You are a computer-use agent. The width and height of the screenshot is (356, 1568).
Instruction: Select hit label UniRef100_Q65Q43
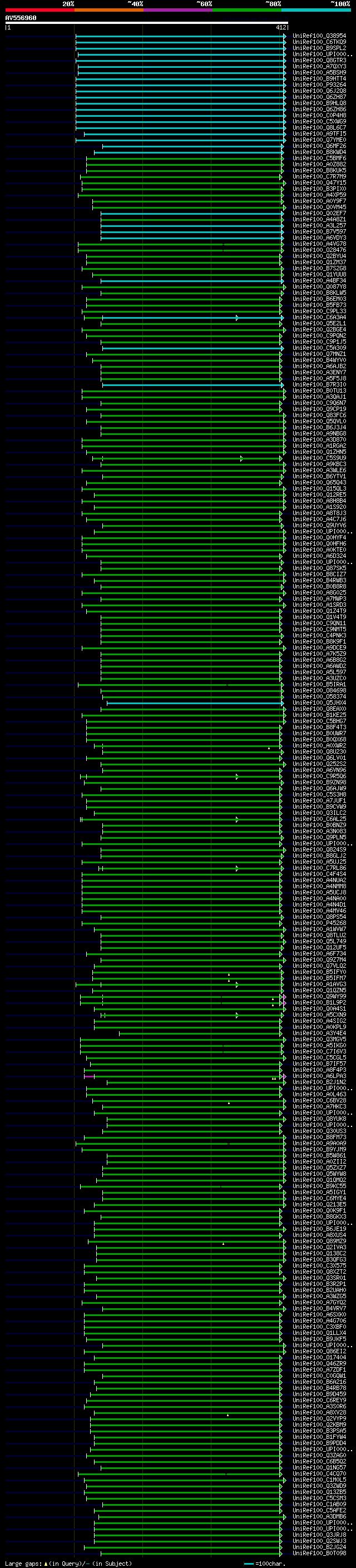coord(319,483)
